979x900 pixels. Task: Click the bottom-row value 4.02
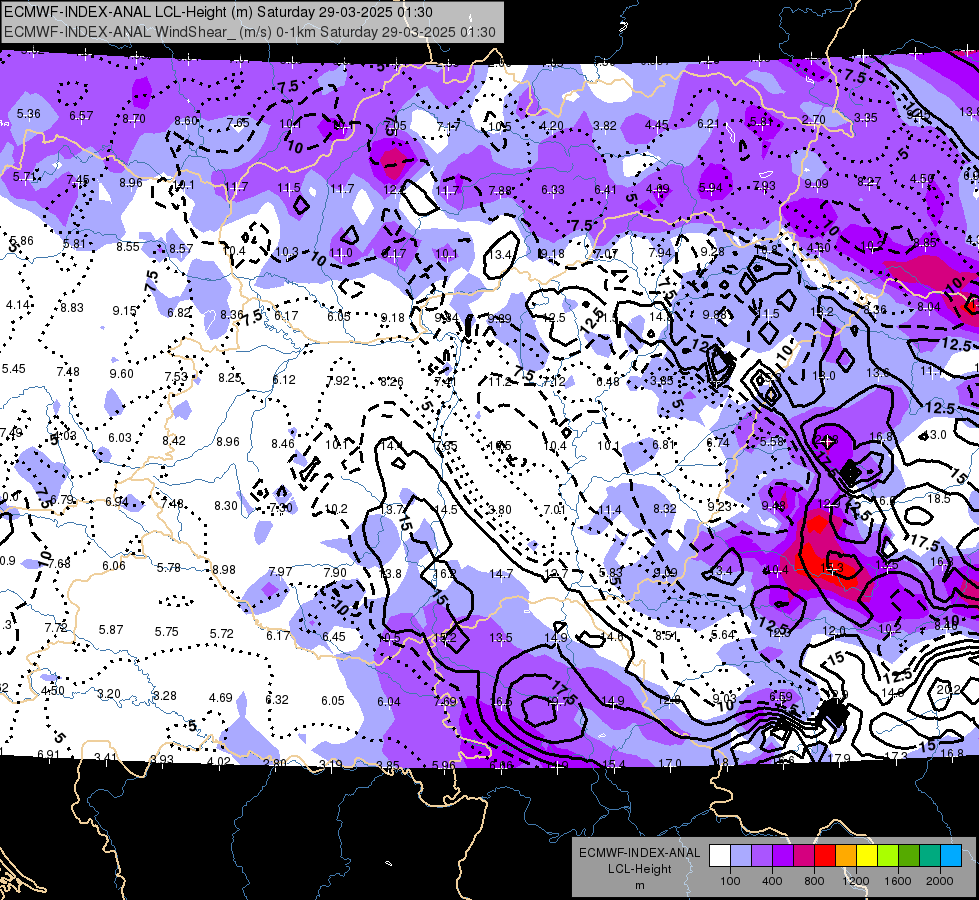coord(219,761)
